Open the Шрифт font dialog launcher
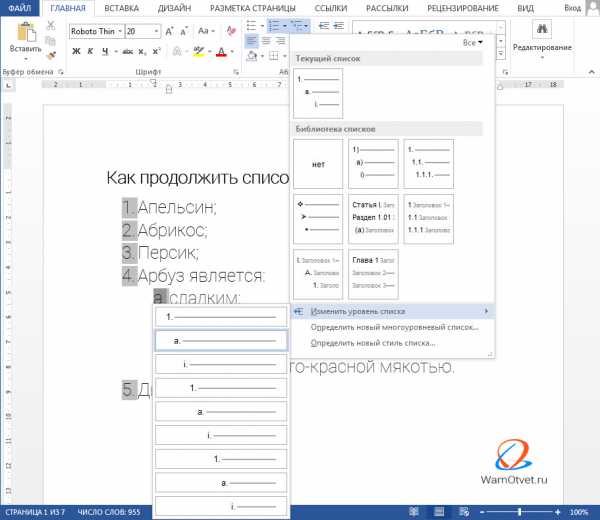 click(x=236, y=72)
